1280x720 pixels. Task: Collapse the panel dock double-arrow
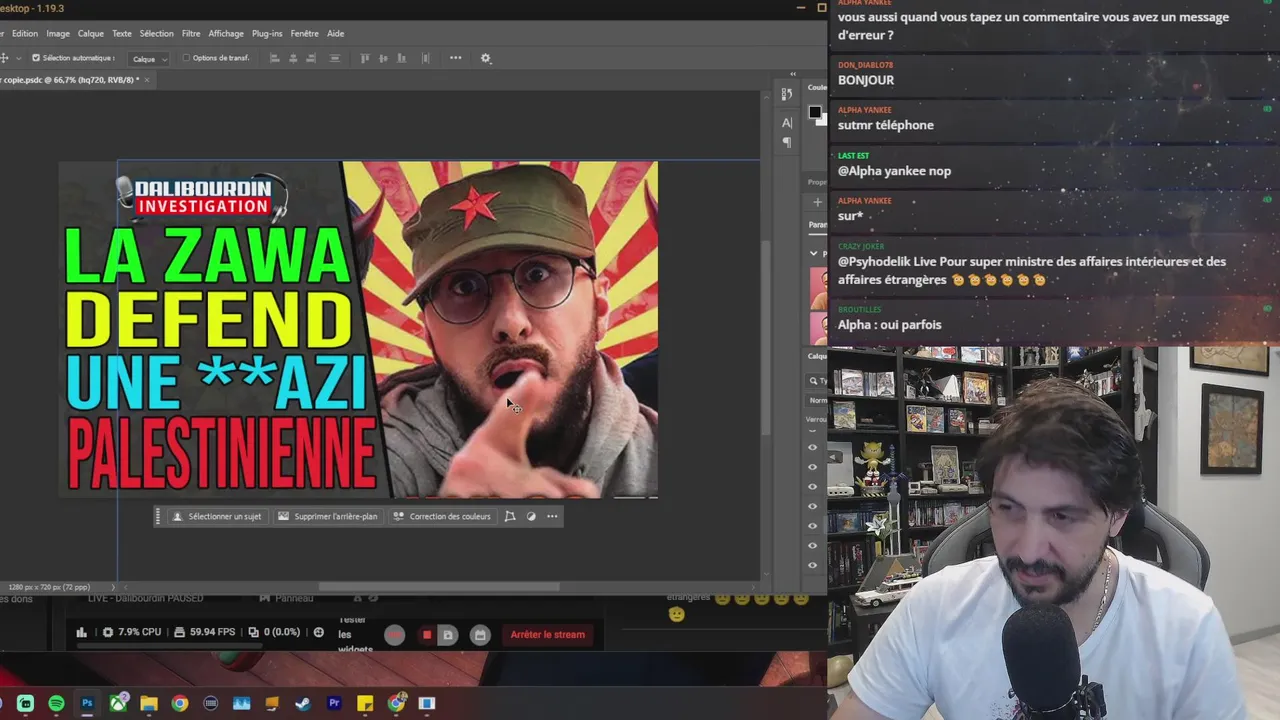[793, 74]
